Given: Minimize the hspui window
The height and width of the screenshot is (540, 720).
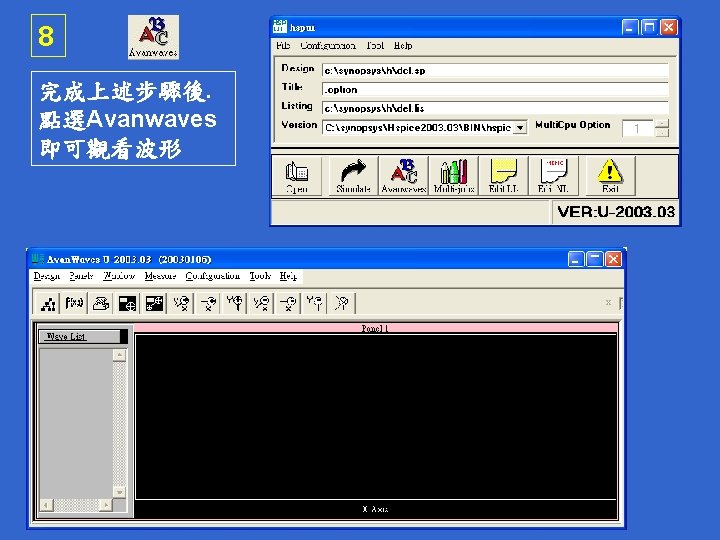Looking at the screenshot, I should point(630,28).
